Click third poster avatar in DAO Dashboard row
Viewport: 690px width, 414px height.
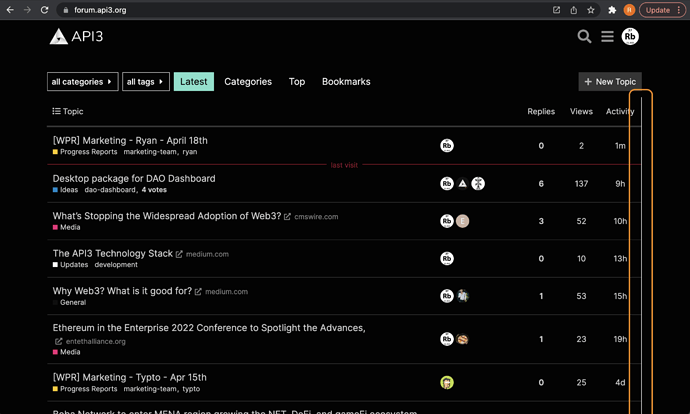click(x=478, y=183)
